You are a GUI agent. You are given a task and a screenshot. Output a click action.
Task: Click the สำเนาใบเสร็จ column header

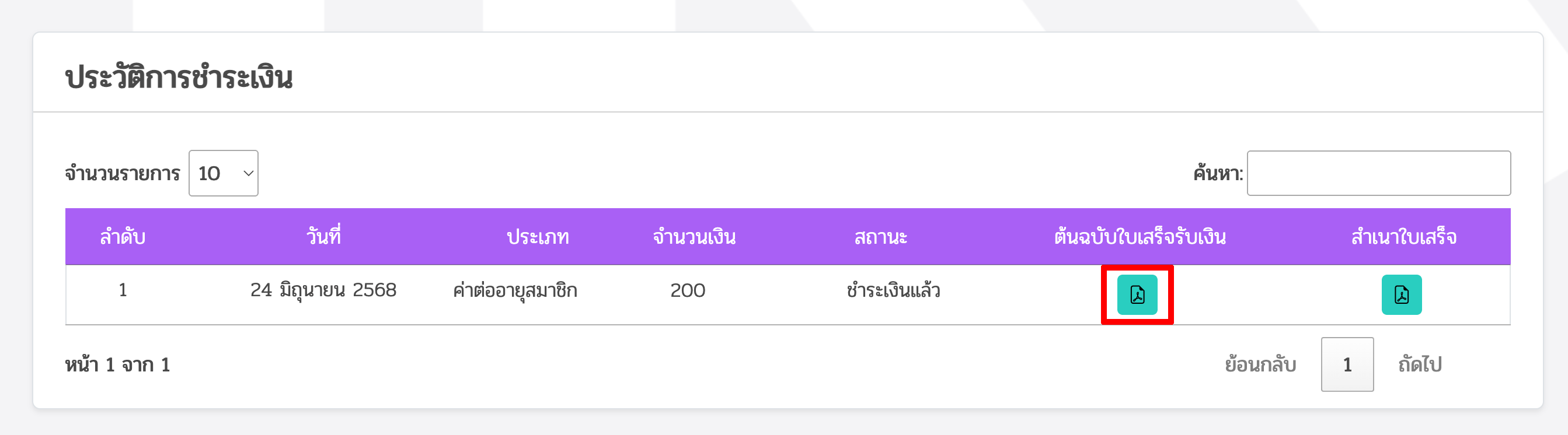(1403, 237)
